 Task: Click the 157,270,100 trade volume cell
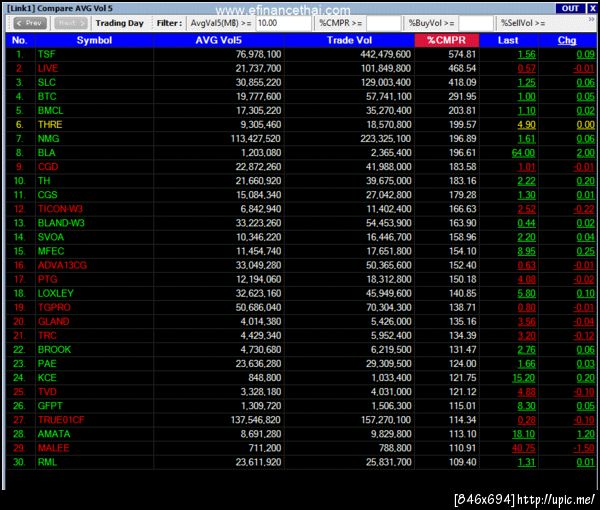[386, 420]
